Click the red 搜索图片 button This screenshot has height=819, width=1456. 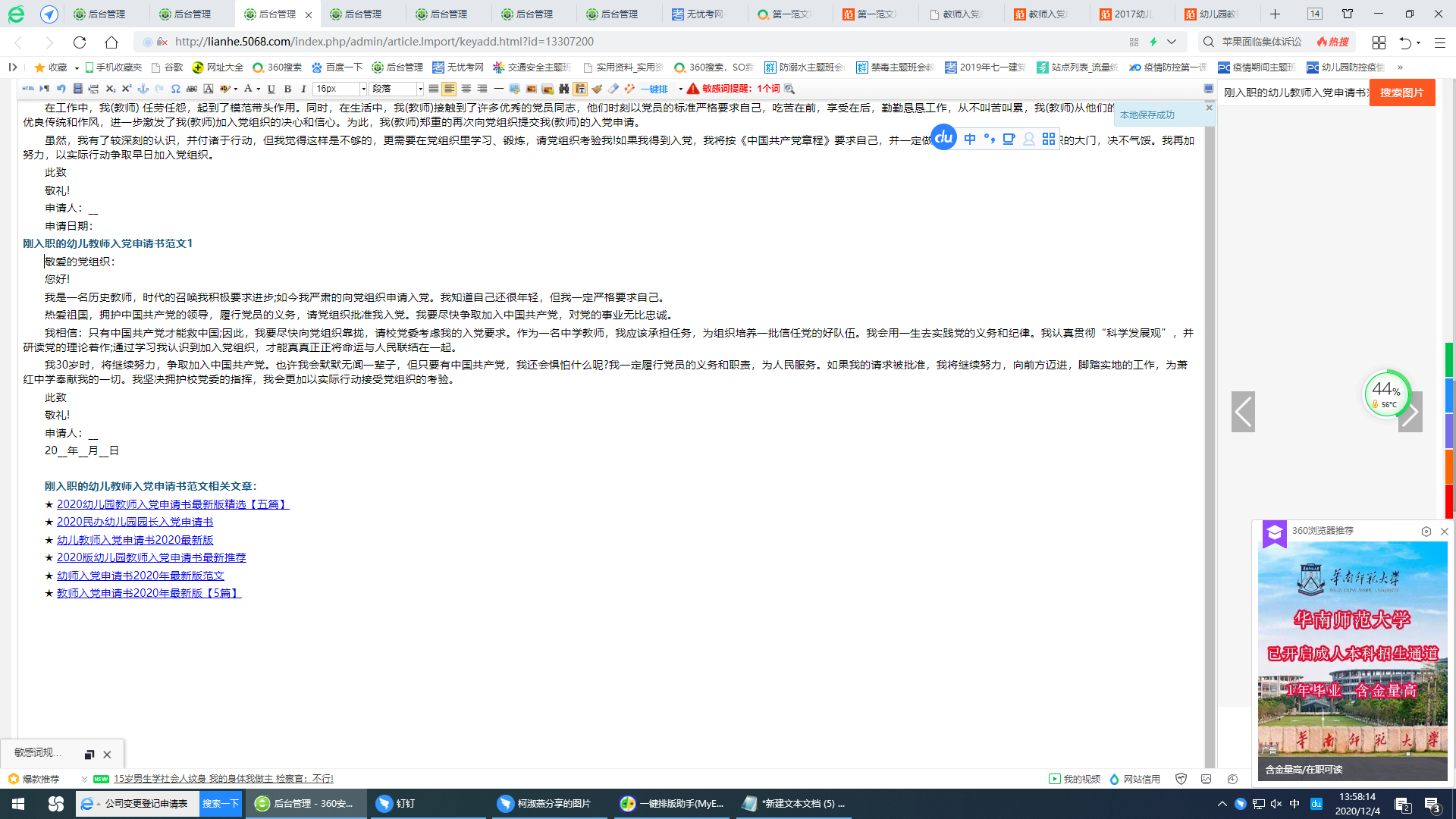(x=1402, y=92)
